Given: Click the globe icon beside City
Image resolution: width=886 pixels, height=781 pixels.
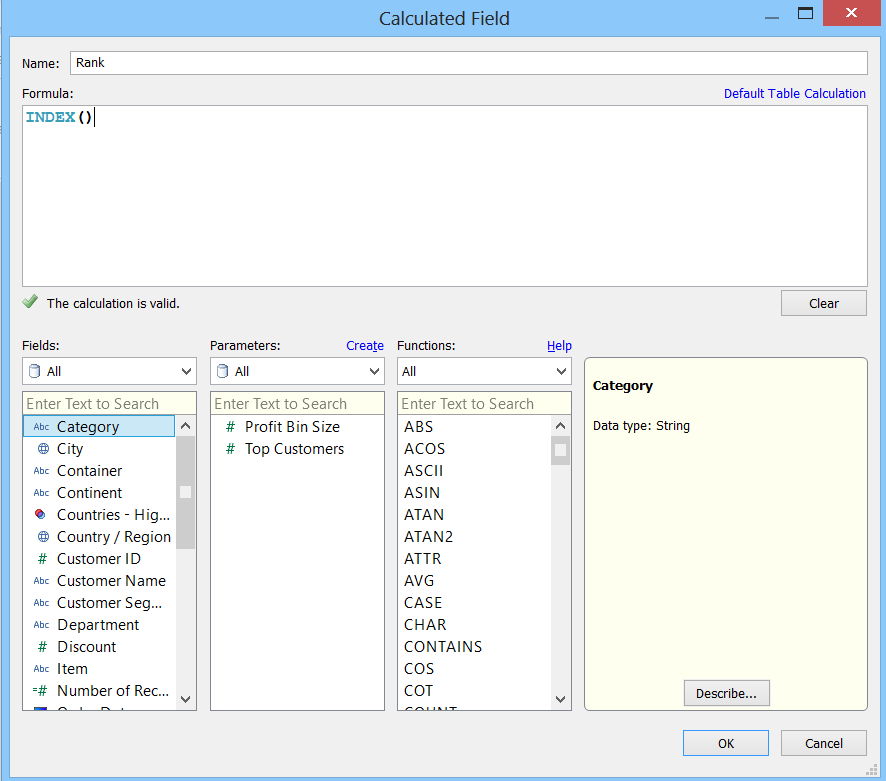Looking at the screenshot, I should pos(42,449).
